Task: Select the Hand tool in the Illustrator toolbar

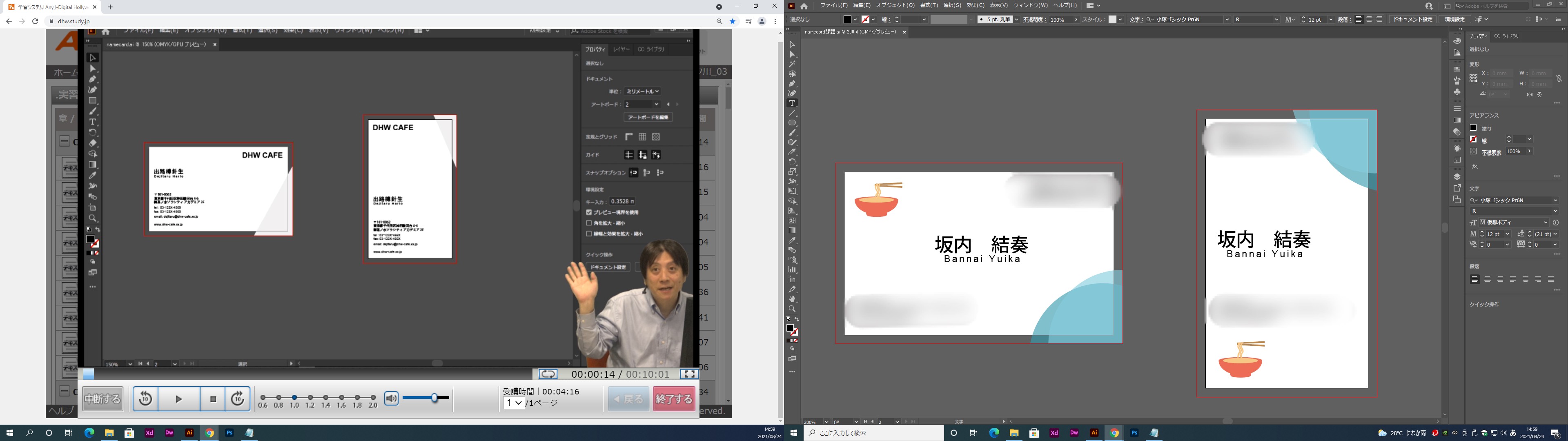Action: tap(792, 299)
